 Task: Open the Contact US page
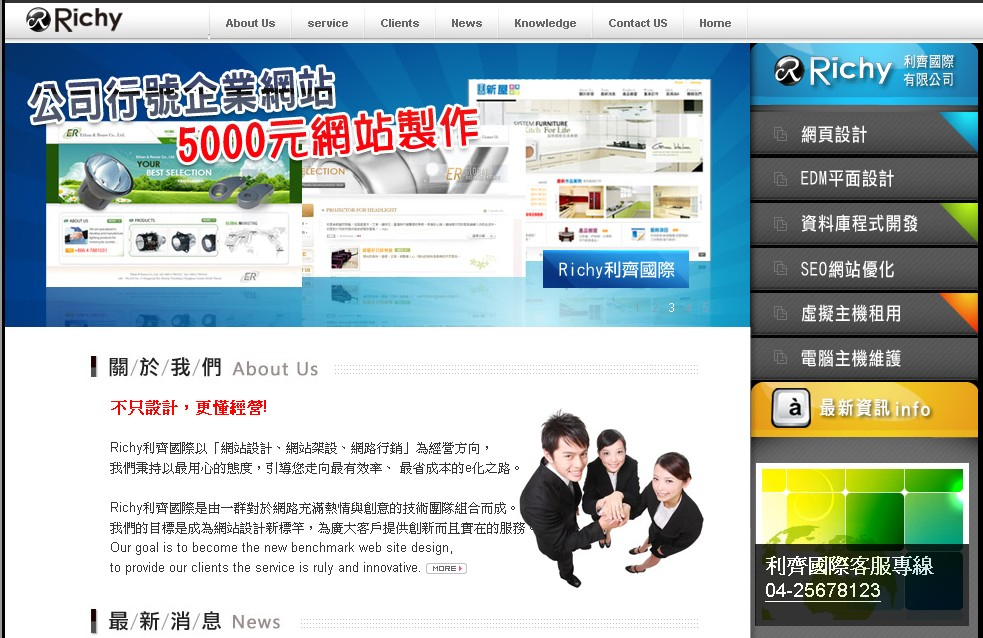(x=638, y=23)
